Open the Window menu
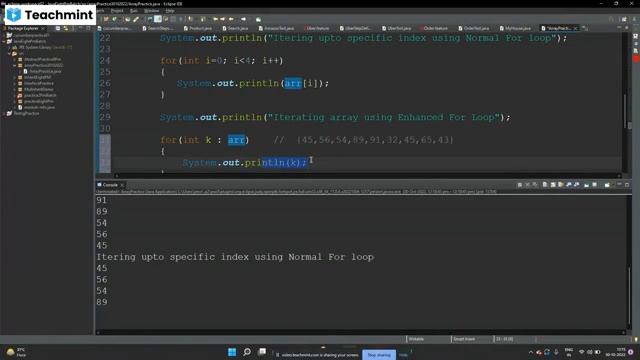 click(x=151, y=11)
